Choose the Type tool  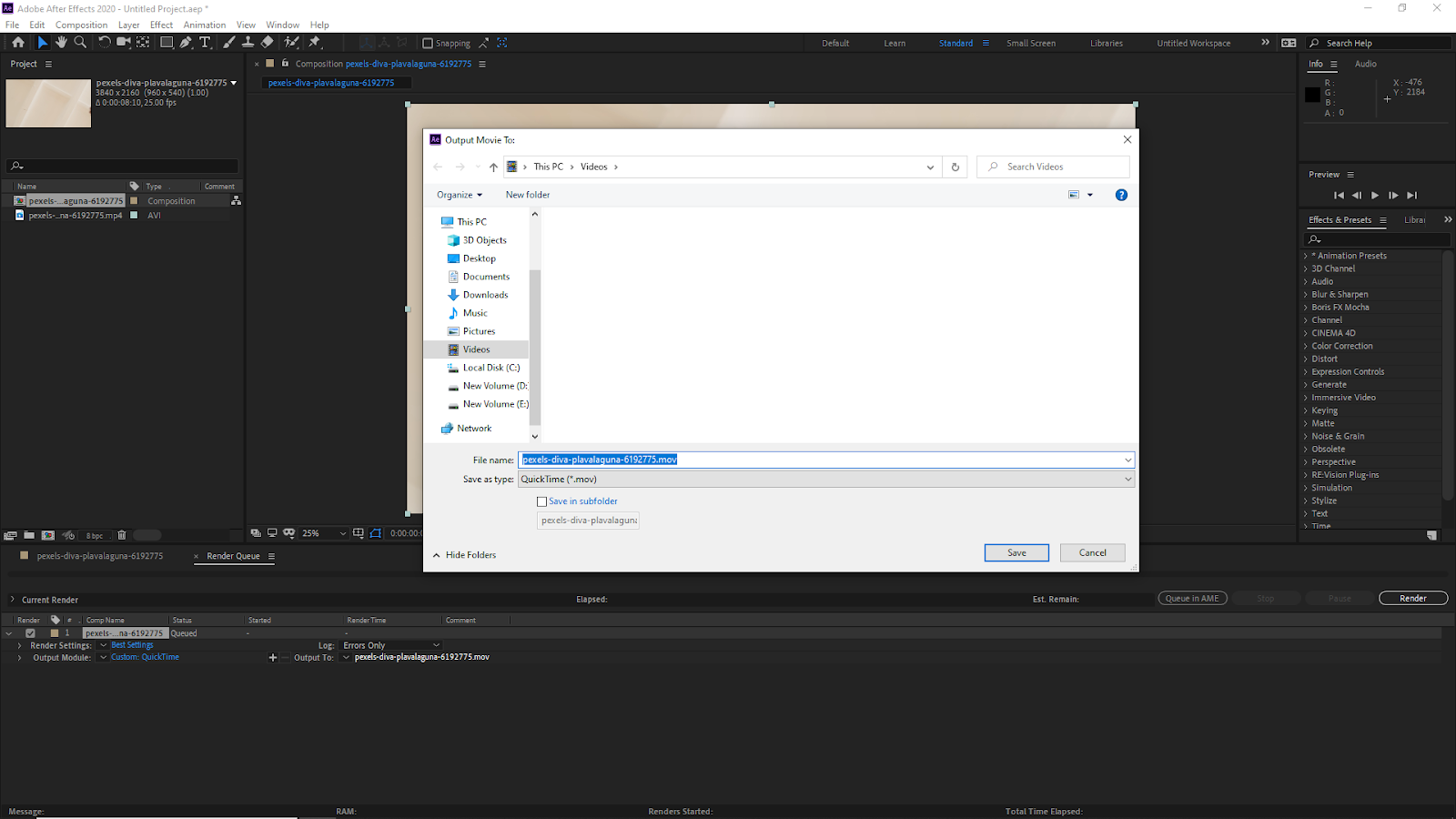pyautogui.click(x=205, y=42)
